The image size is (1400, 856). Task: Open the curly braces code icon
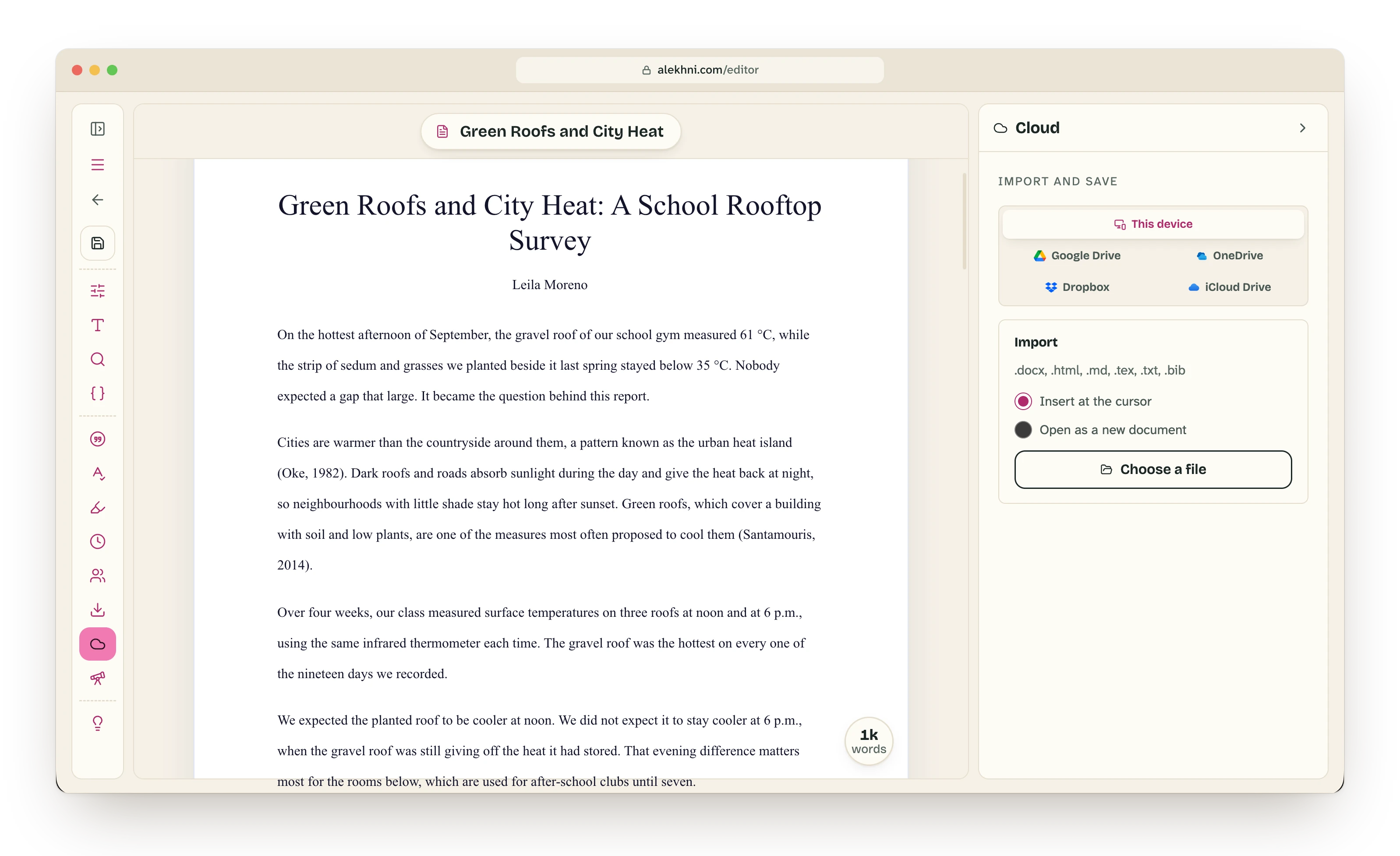click(x=98, y=393)
